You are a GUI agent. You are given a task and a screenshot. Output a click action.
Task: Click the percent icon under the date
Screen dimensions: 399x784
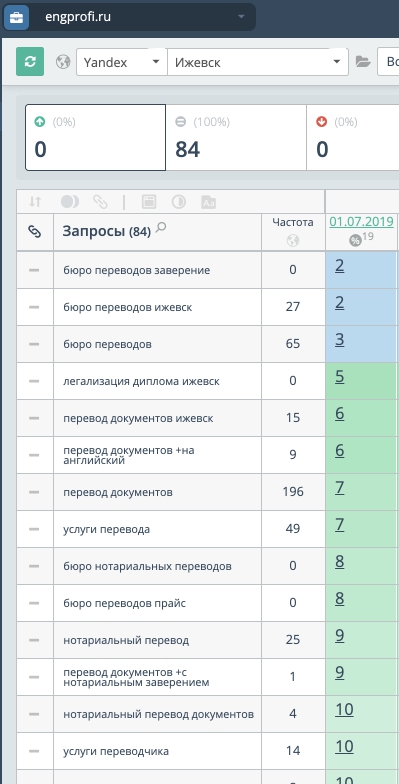[x=355, y=241]
